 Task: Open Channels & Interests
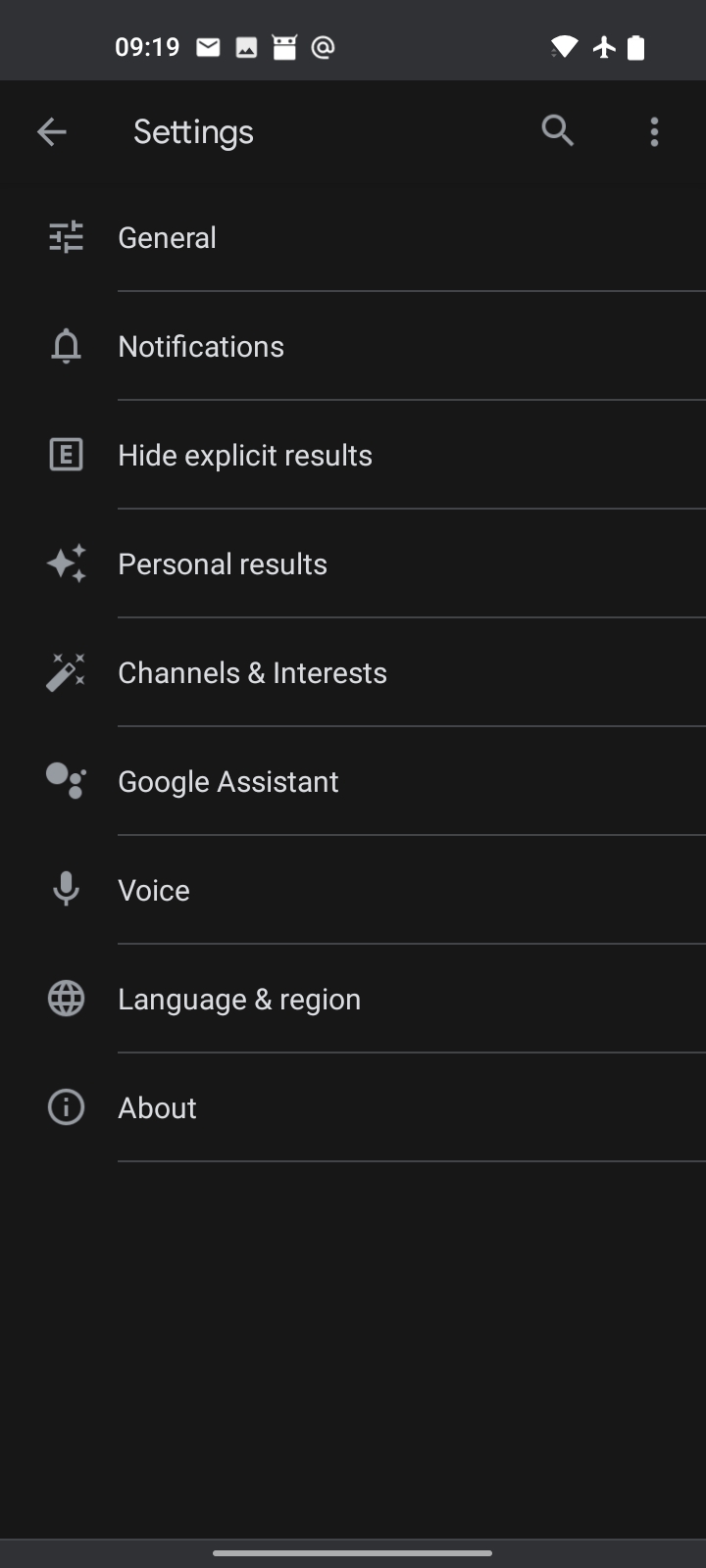tap(252, 672)
